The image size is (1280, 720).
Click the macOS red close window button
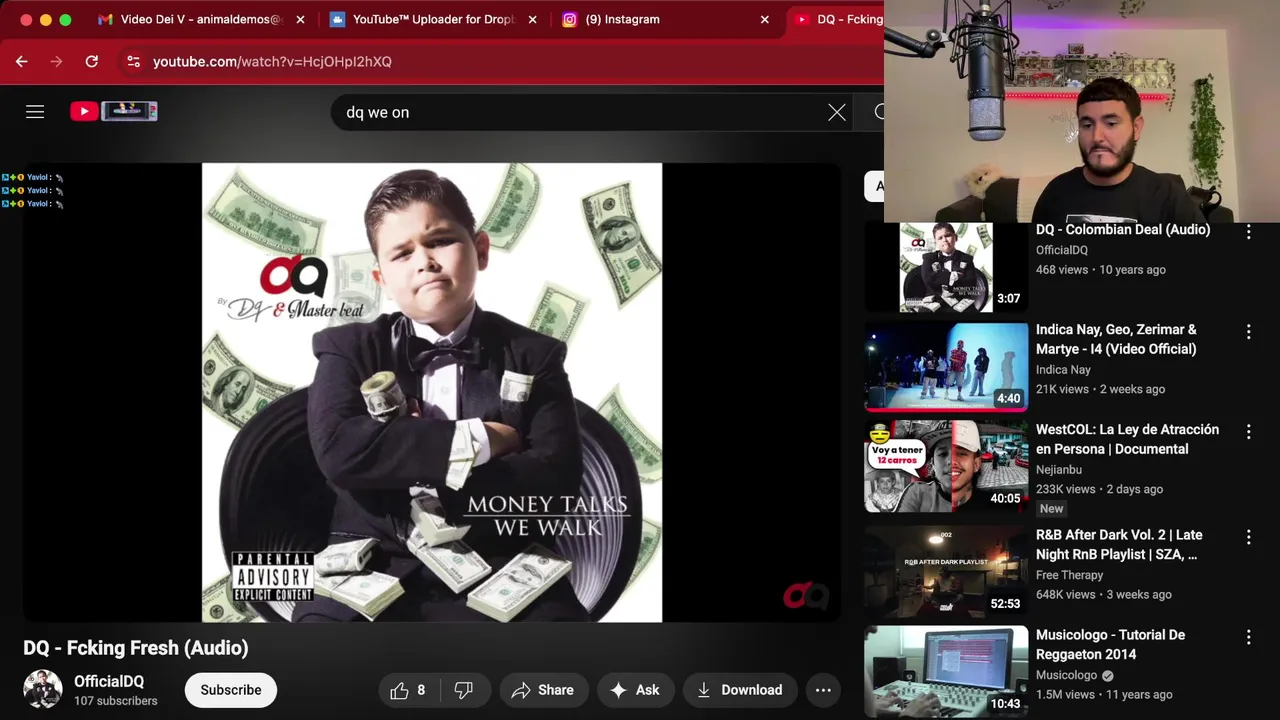(26, 20)
